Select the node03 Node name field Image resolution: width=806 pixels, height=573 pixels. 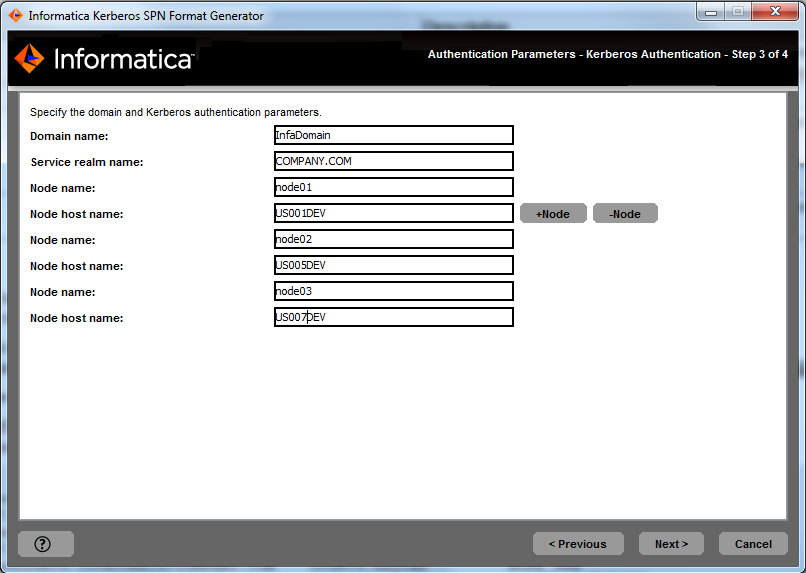tap(394, 291)
